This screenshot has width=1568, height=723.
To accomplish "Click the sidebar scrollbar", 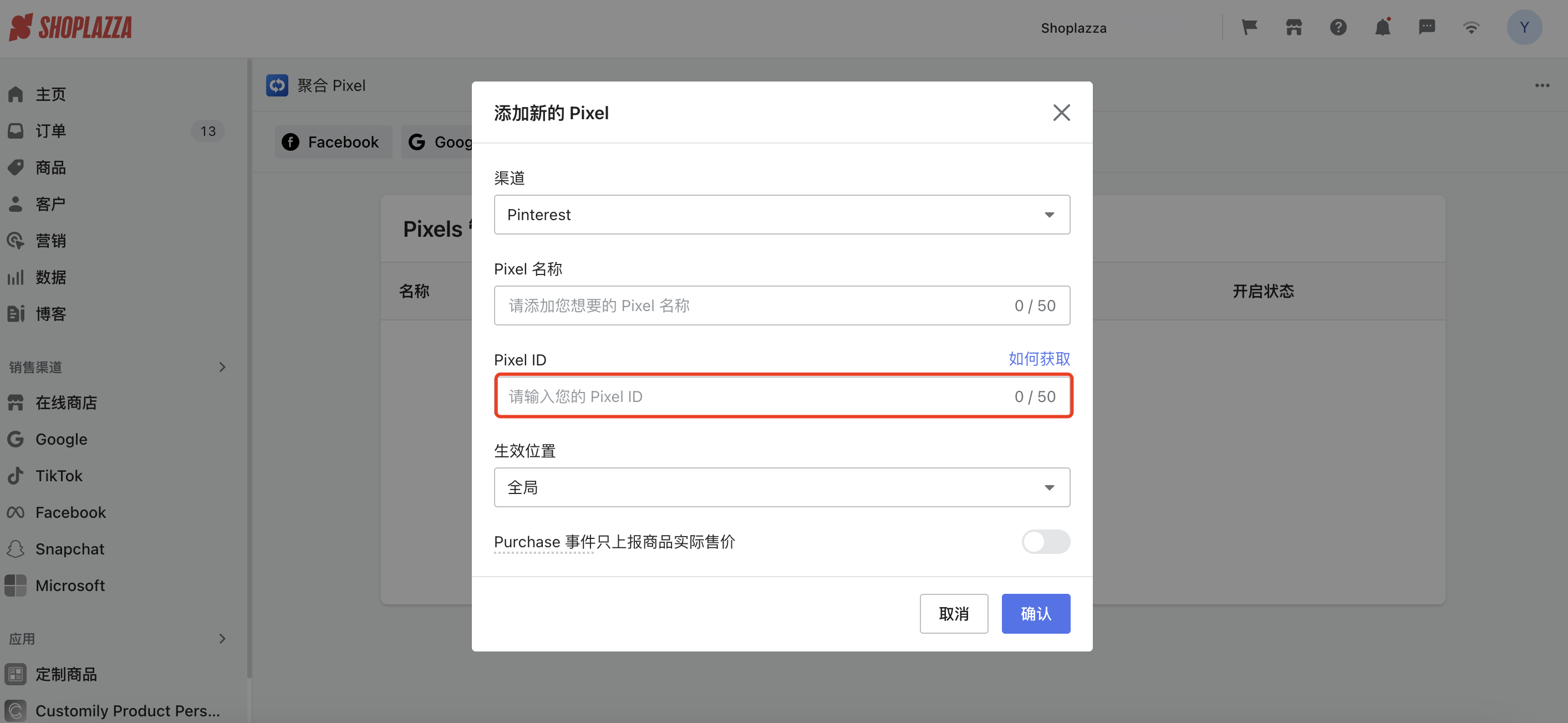I will (x=249, y=368).
